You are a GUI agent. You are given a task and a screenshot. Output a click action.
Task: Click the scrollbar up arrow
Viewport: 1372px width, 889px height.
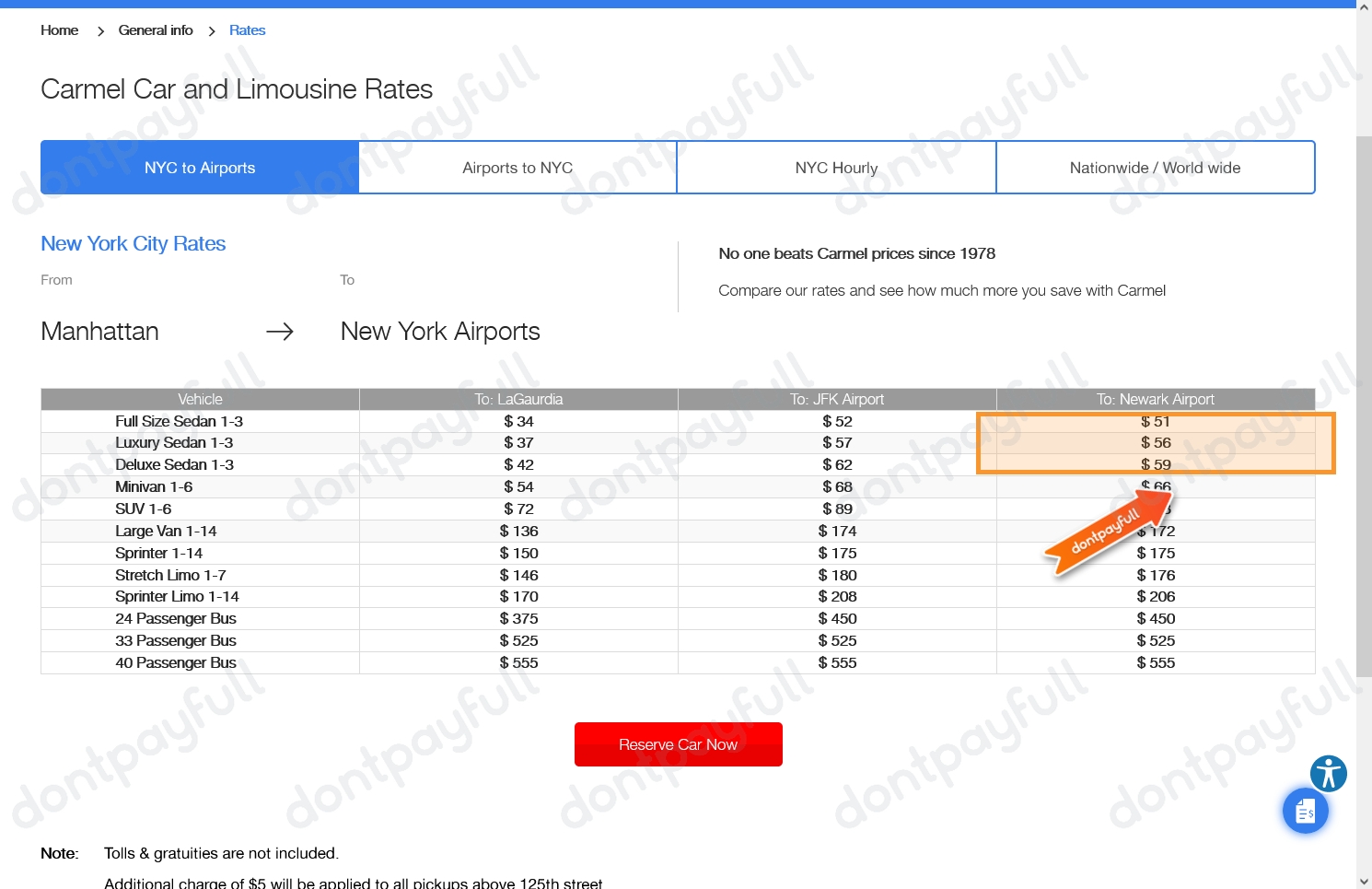pyautogui.click(x=1364, y=7)
